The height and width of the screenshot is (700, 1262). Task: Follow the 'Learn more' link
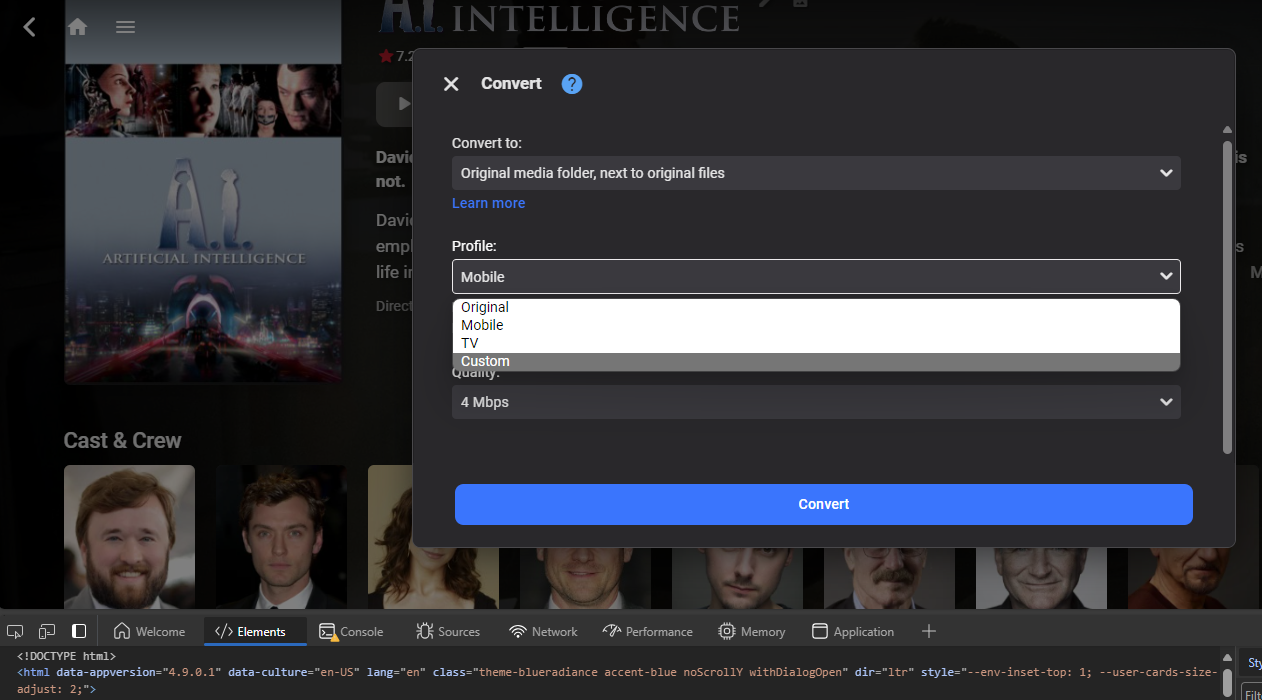tap(488, 203)
